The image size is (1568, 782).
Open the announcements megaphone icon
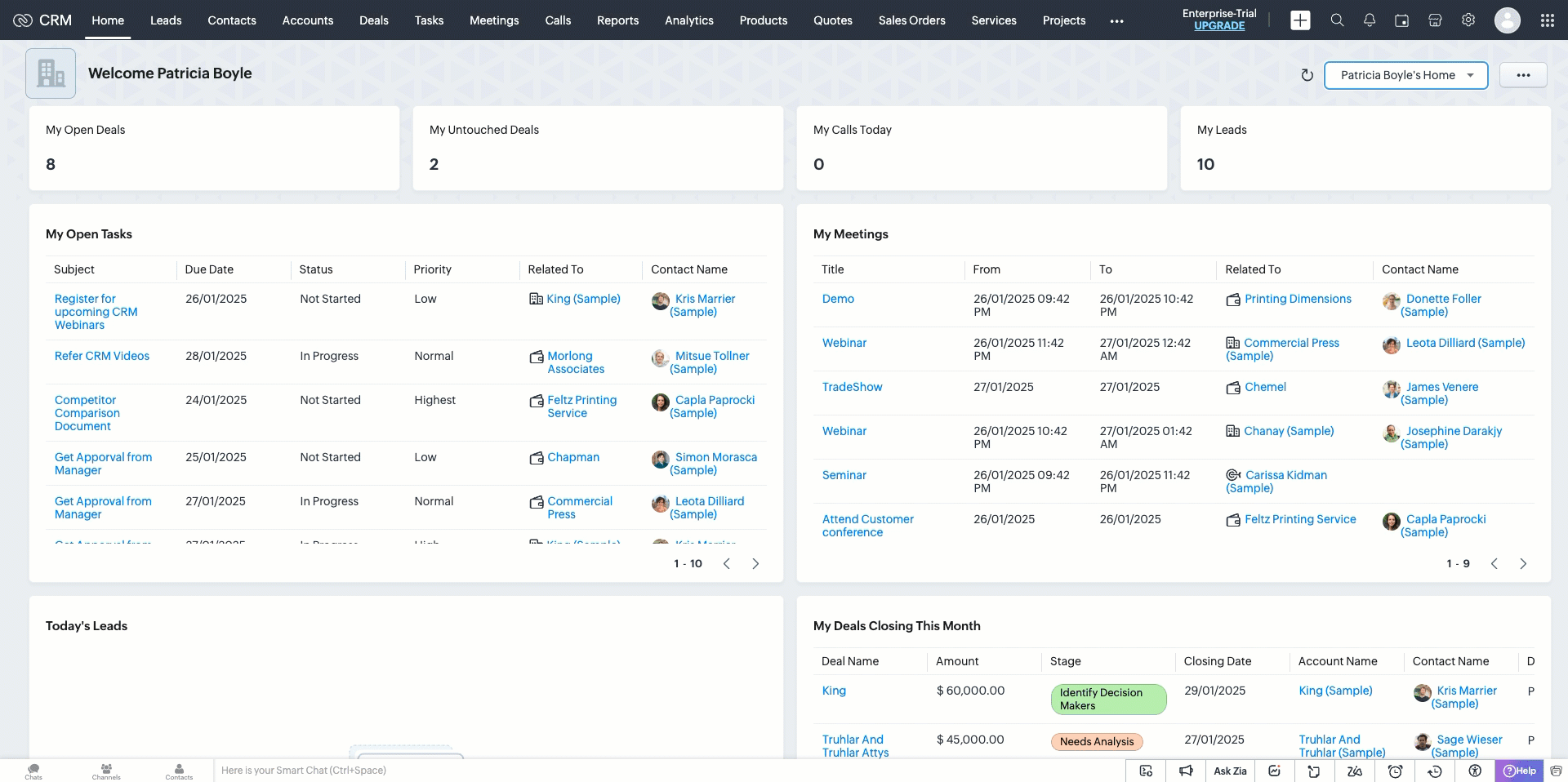[1186, 771]
